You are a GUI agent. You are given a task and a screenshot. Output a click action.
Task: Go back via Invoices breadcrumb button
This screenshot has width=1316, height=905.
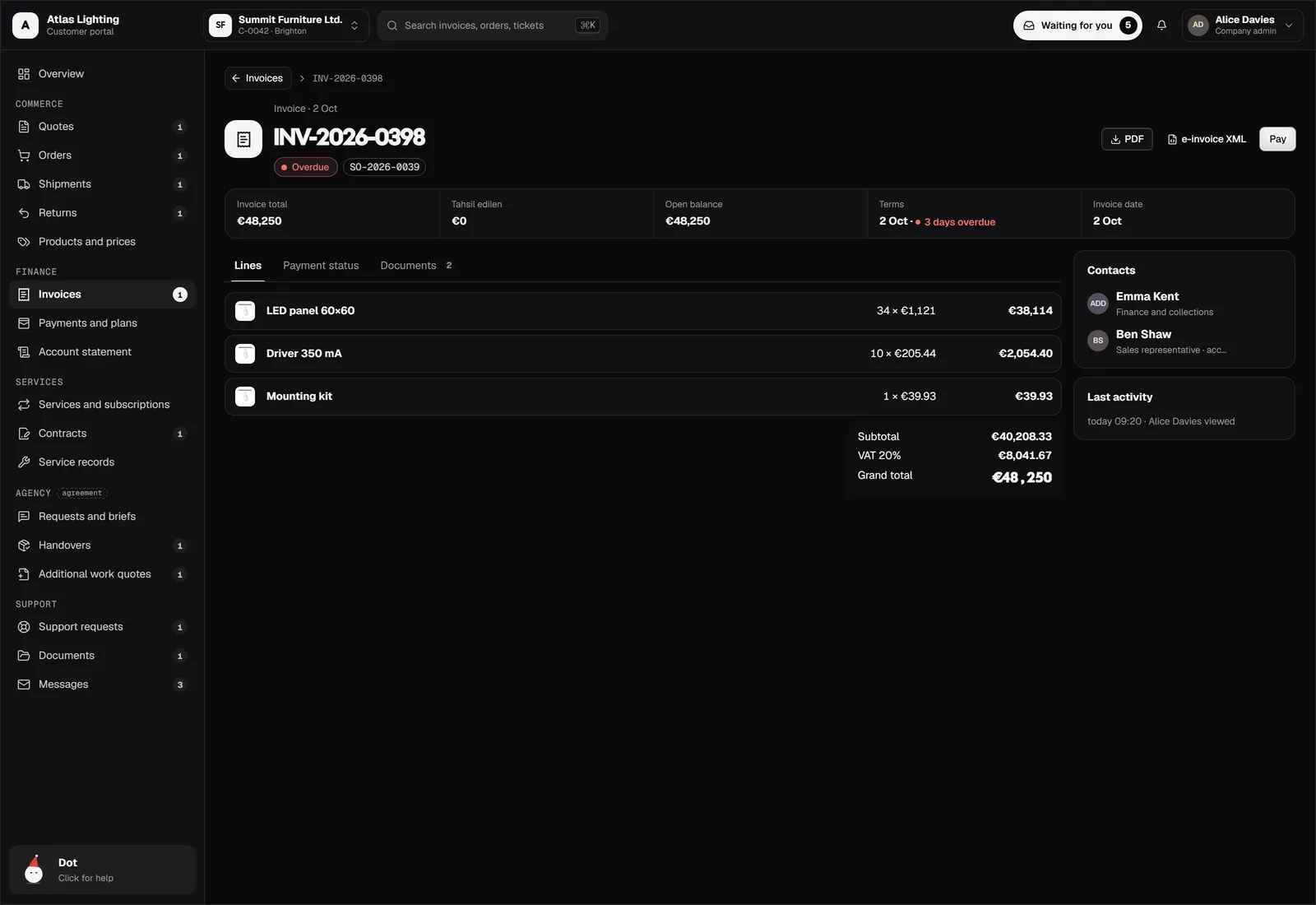pyautogui.click(x=257, y=78)
